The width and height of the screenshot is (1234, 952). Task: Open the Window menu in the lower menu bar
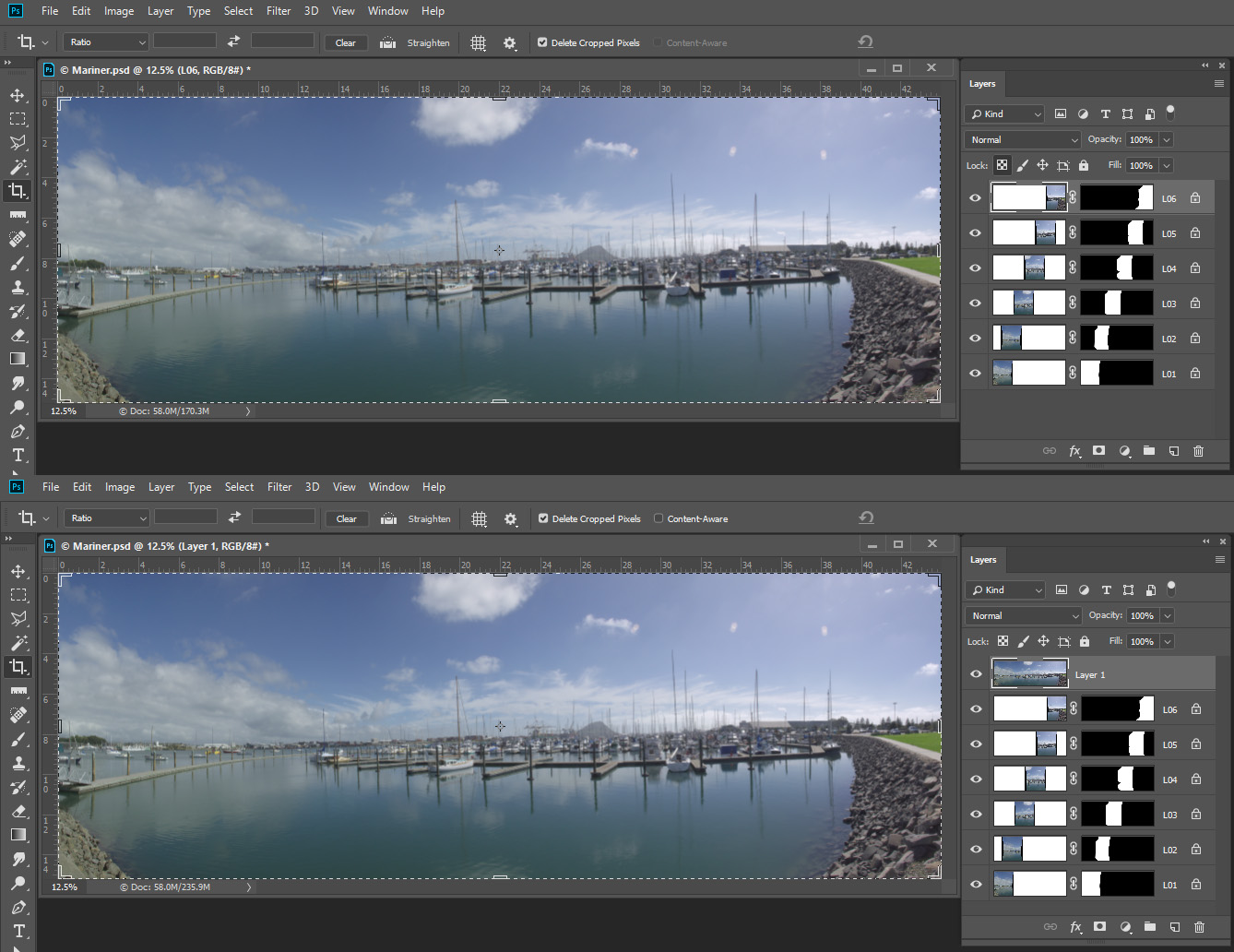coord(388,487)
